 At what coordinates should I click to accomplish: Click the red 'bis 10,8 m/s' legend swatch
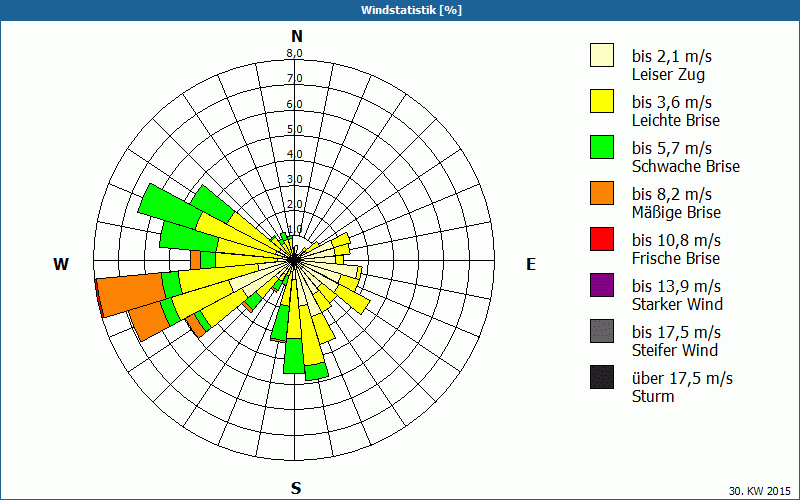[602, 239]
